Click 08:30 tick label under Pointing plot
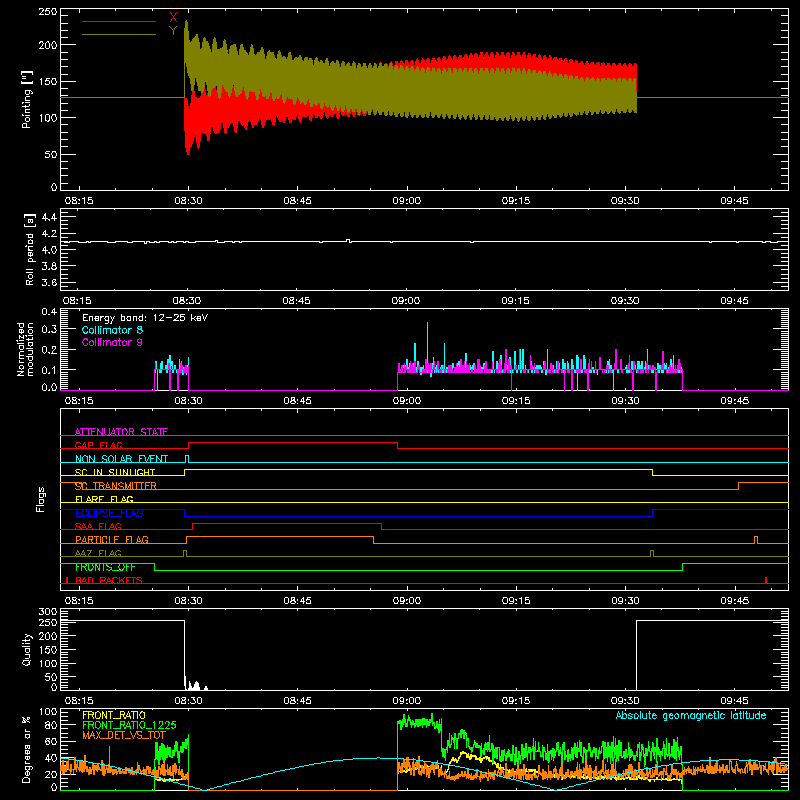This screenshot has height=800, width=800. [x=188, y=201]
